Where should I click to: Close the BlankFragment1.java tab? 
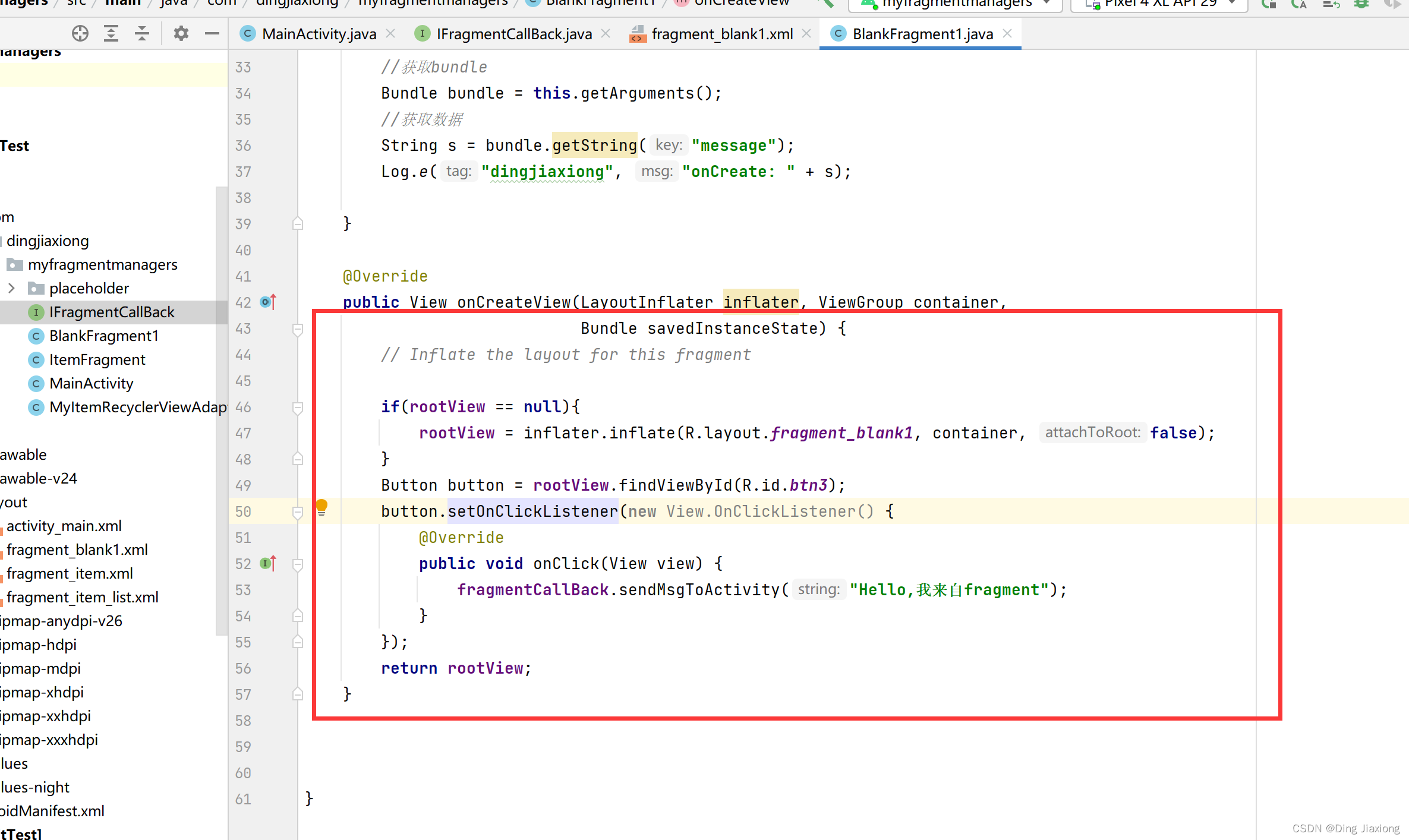pos(1007,34)
